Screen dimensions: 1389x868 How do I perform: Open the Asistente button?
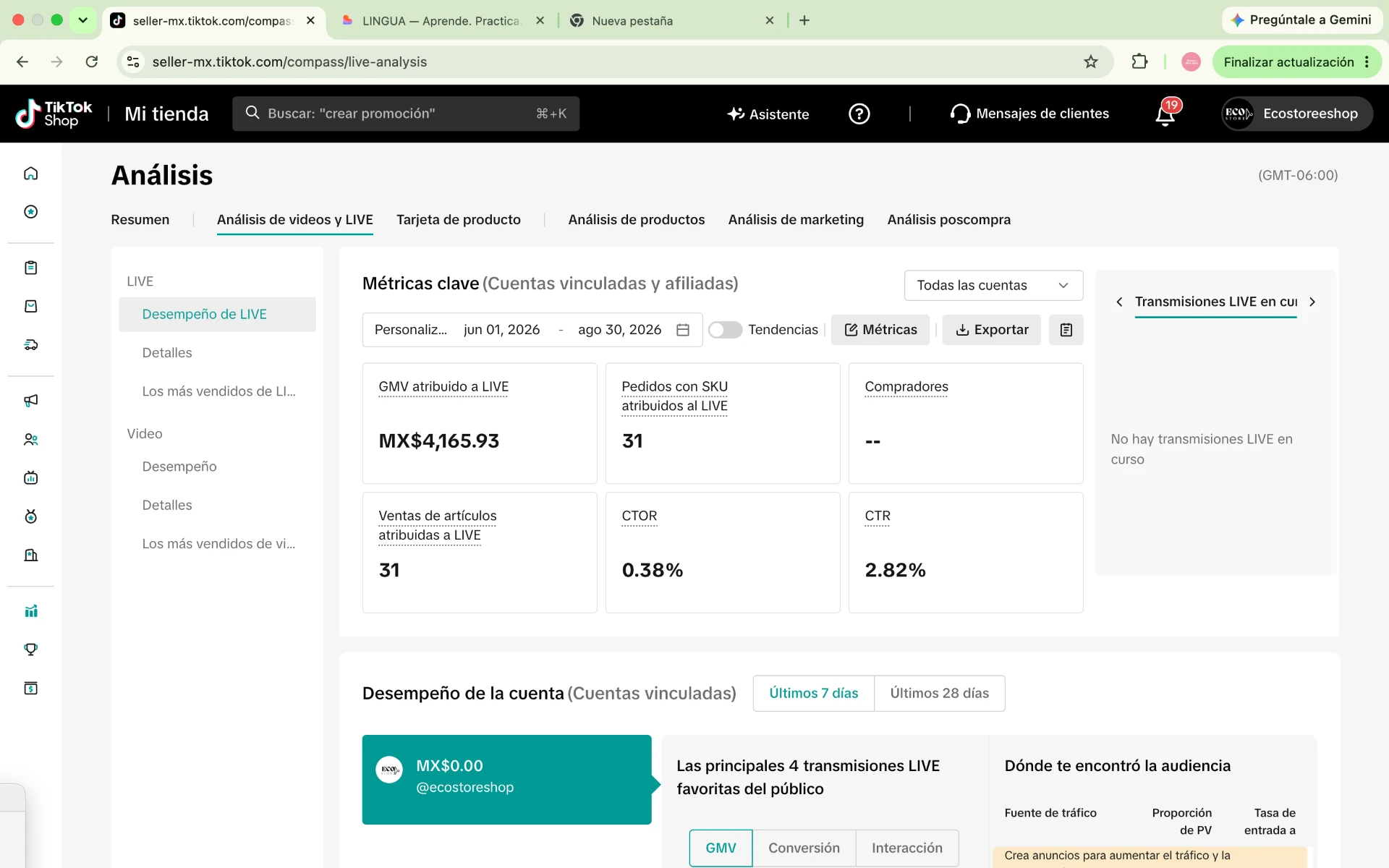(768, 114)
